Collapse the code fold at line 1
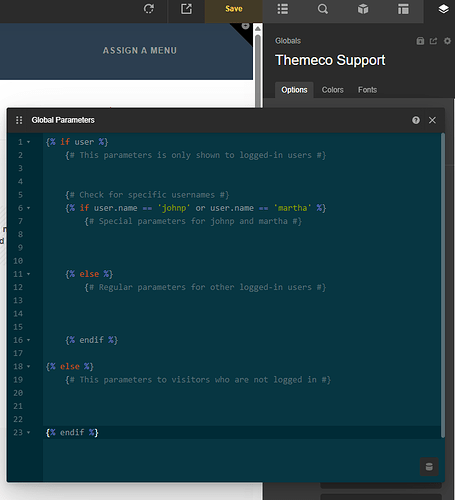The height and width of the screenshot is (500, 455). 29,142
